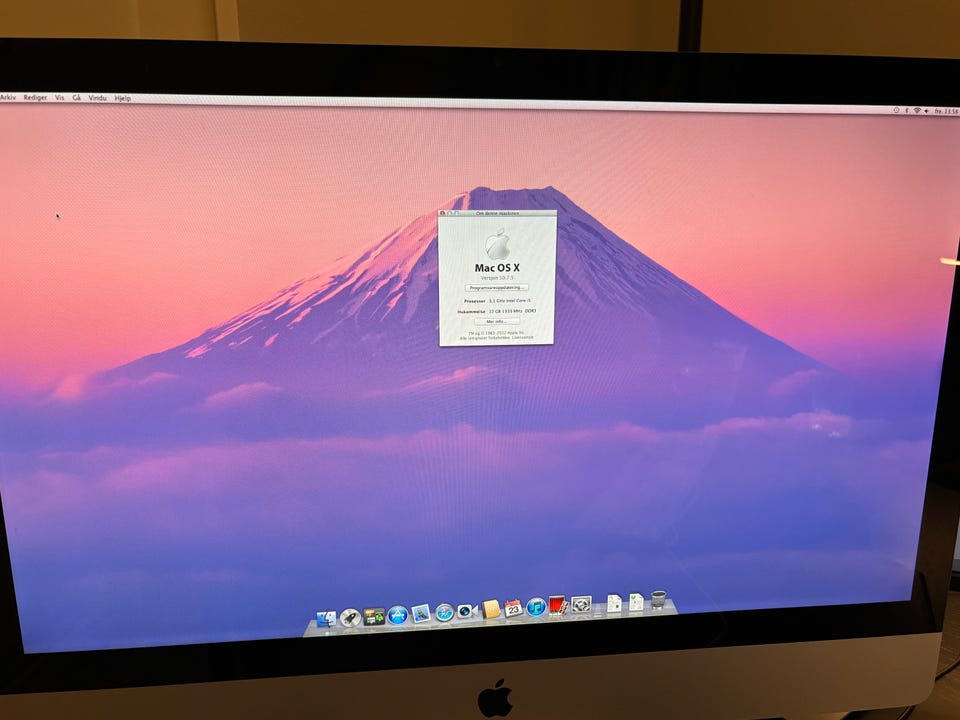Image resolution: width=960 pixels, height=720 pixels.
Task: Click the Mac OS X heading text
Action: coord(497,268)
